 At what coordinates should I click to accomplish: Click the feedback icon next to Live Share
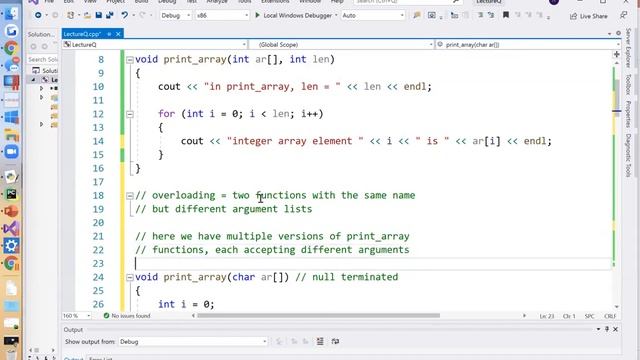[623, 16]
